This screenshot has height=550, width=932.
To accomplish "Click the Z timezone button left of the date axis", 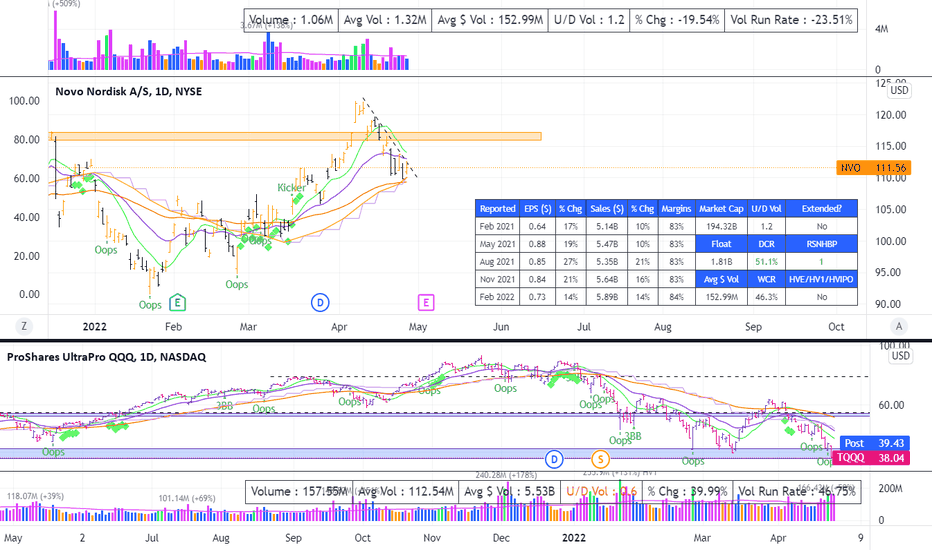I will [x=24, y=326].
